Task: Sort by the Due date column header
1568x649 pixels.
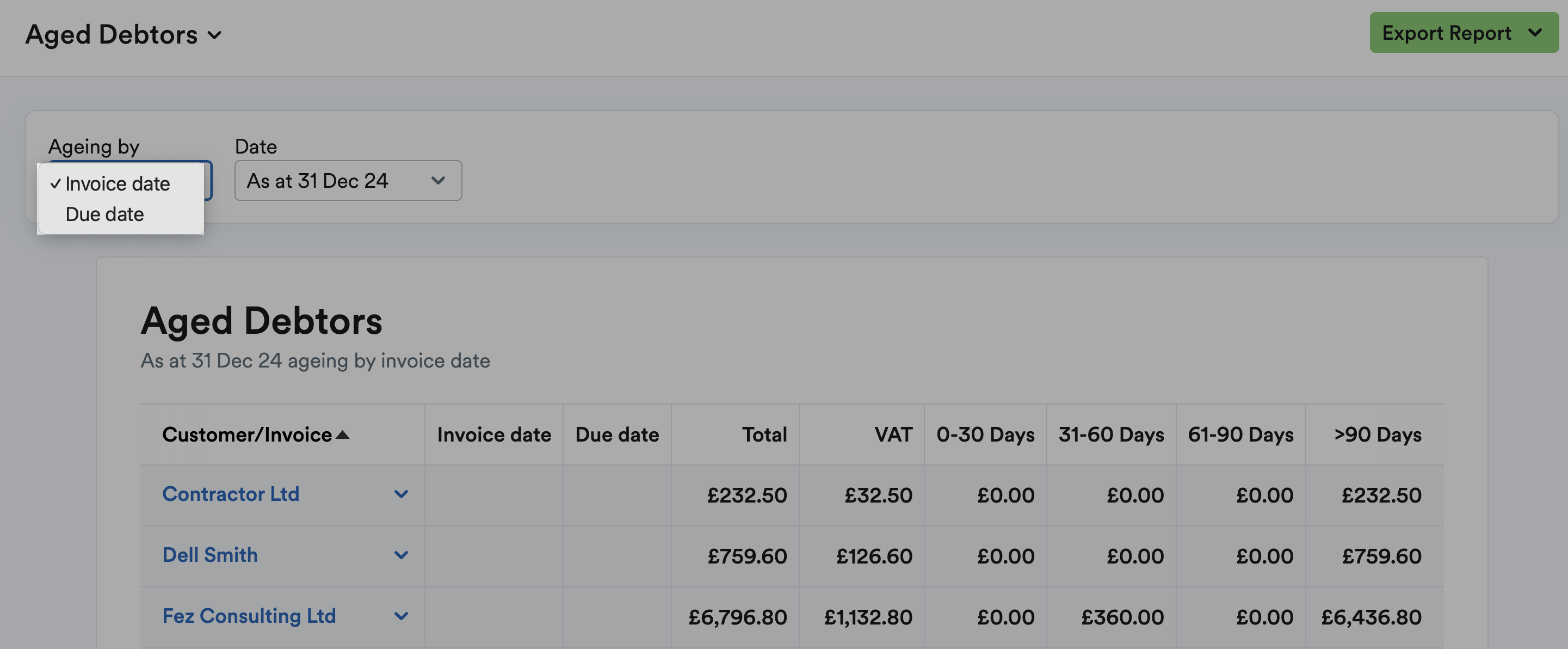Action: pyautogui.click(x=616, y=434)
